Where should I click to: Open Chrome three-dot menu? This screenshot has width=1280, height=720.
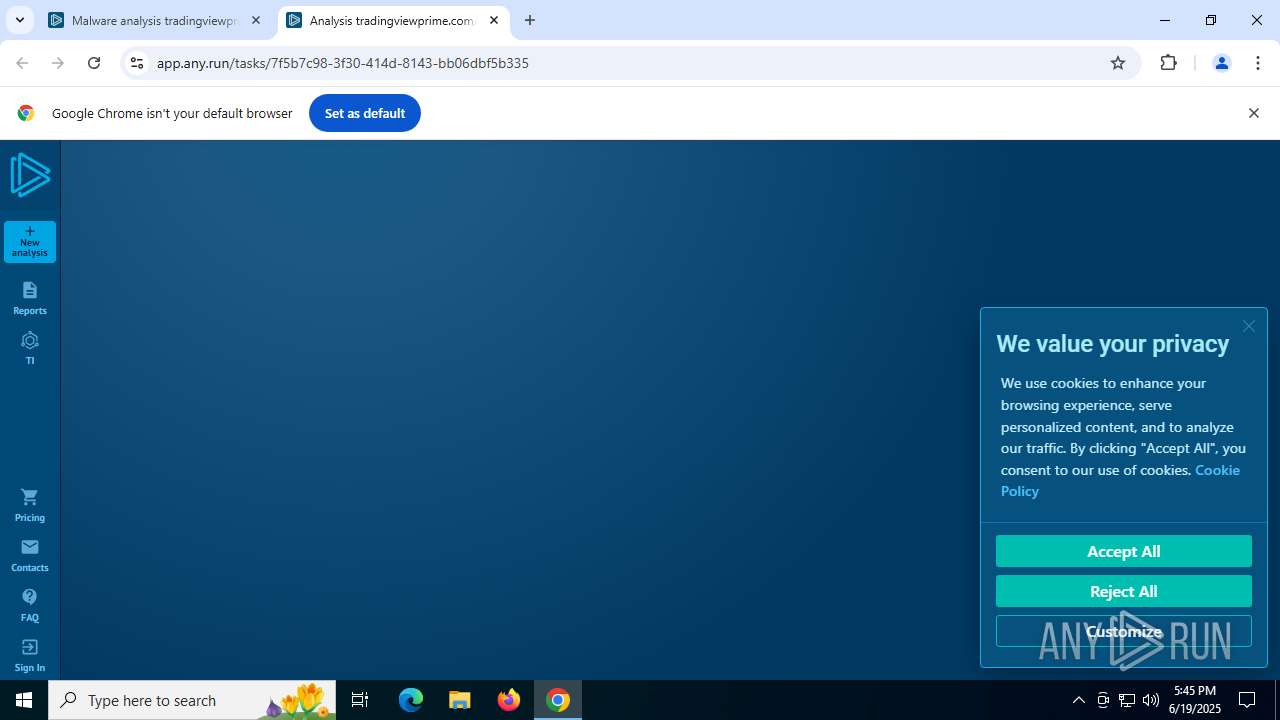point(1258,63)
